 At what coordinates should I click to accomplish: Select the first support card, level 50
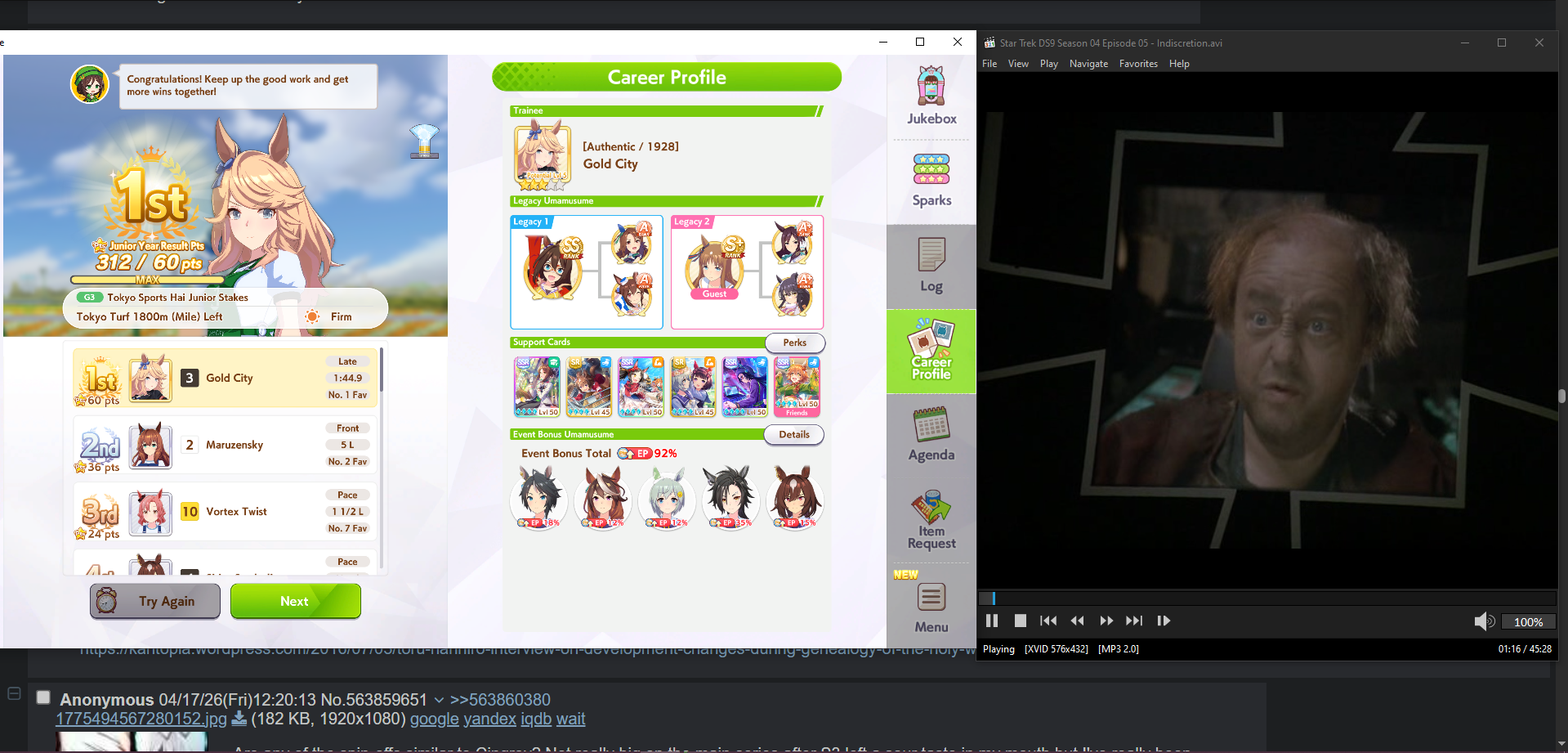tap(537, 387)
